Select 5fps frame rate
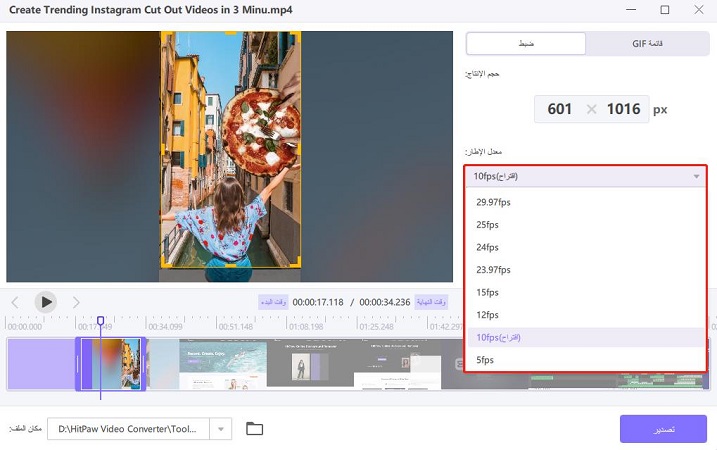Viewport: 717px width, 450px height. pyautogui.click(x=586, y=360)
